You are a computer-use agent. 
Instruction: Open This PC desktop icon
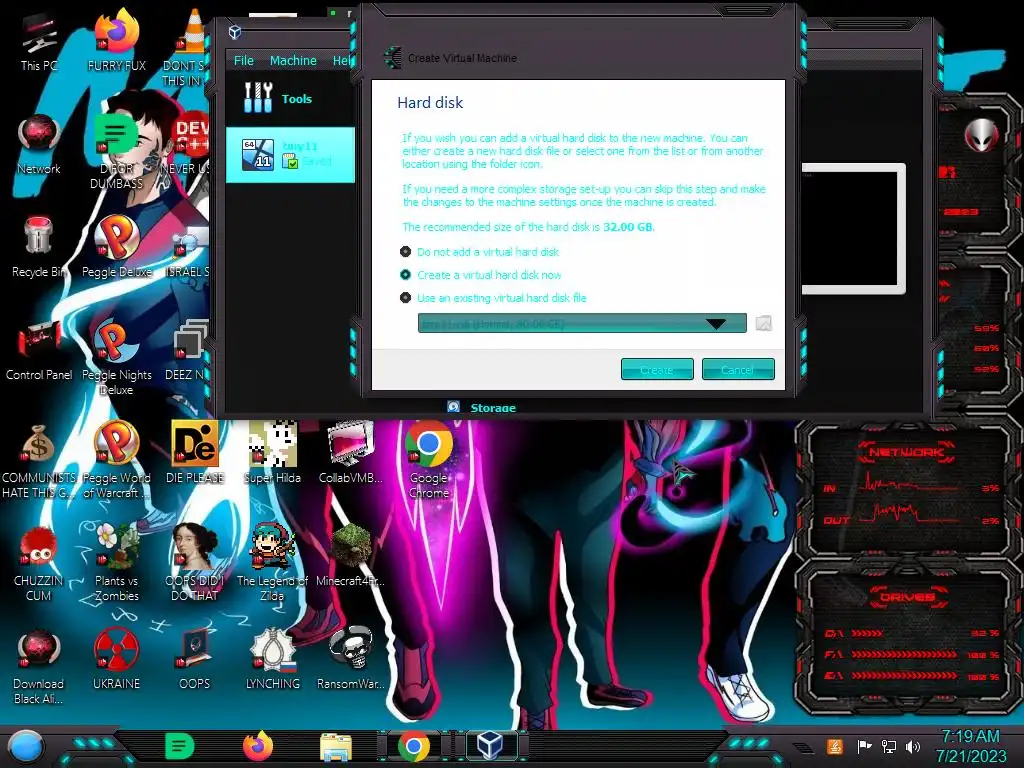point(39,40)
